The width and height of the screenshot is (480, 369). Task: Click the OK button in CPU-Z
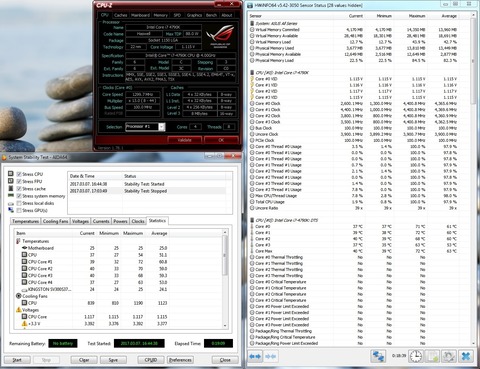(x=221, y=140)
